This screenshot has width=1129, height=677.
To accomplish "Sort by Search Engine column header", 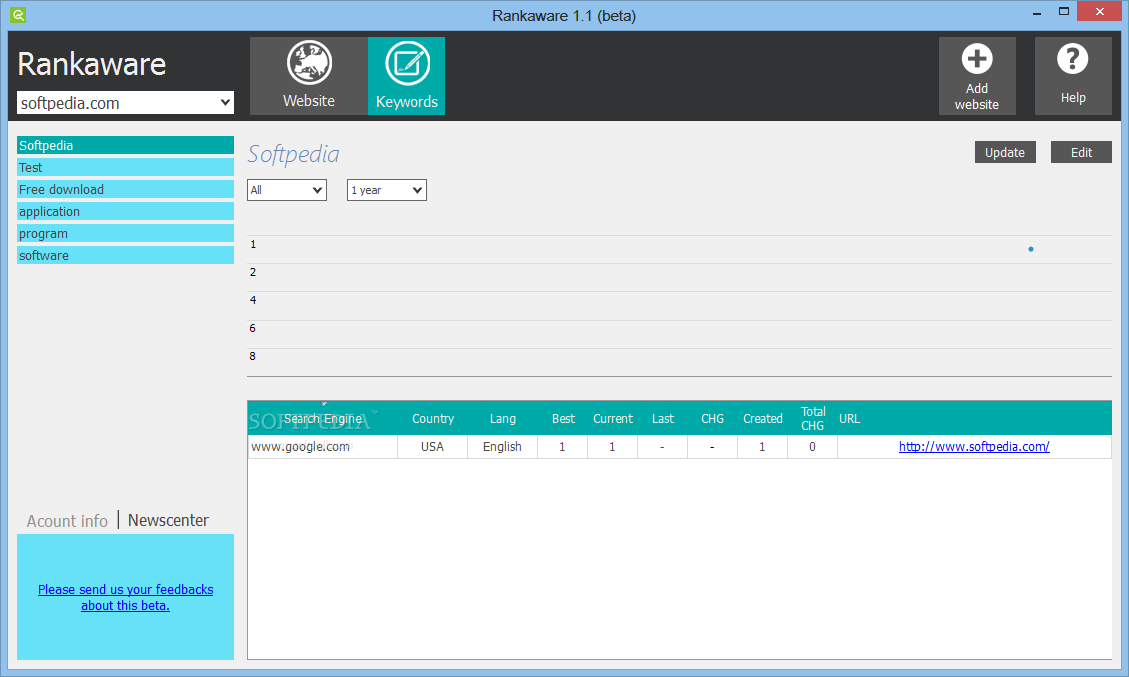I will [323, 418].
